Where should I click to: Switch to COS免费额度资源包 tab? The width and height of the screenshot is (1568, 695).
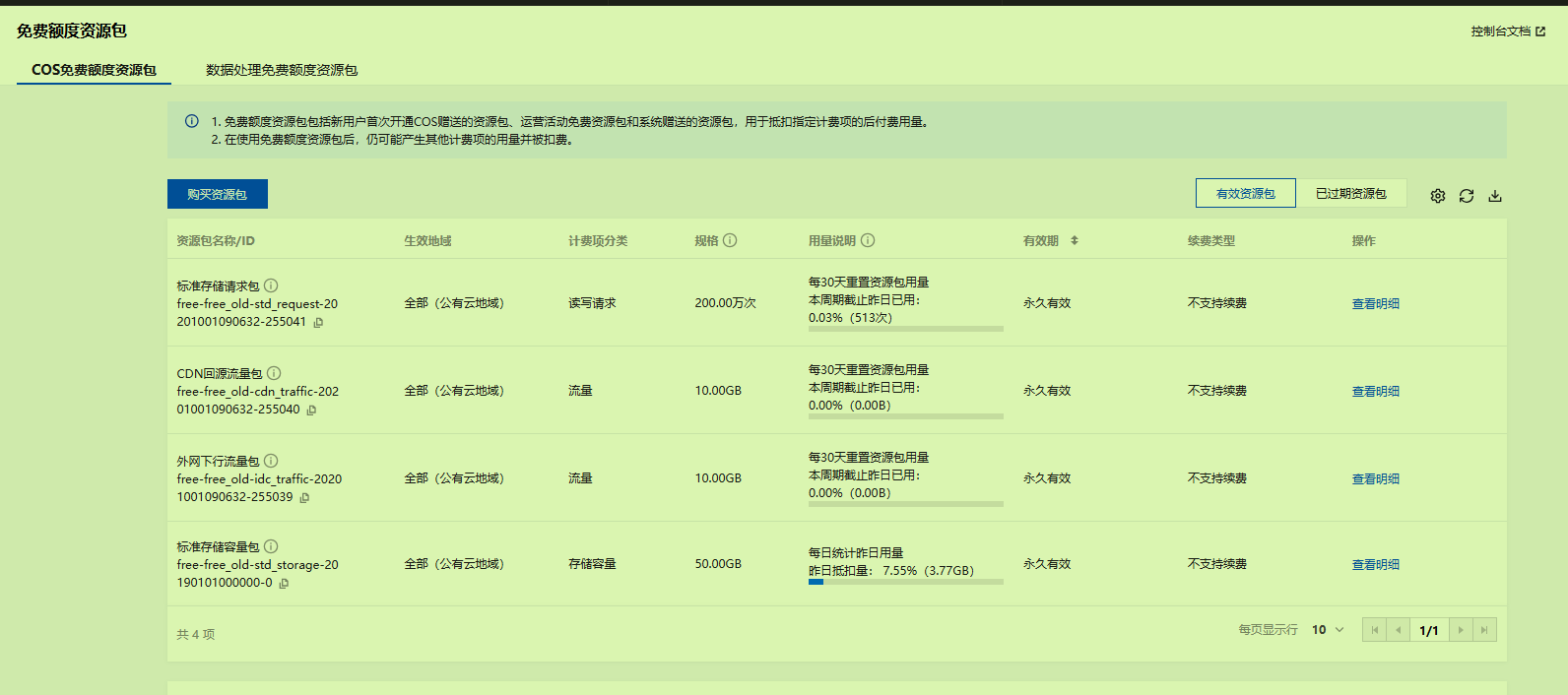coord(94,70)
